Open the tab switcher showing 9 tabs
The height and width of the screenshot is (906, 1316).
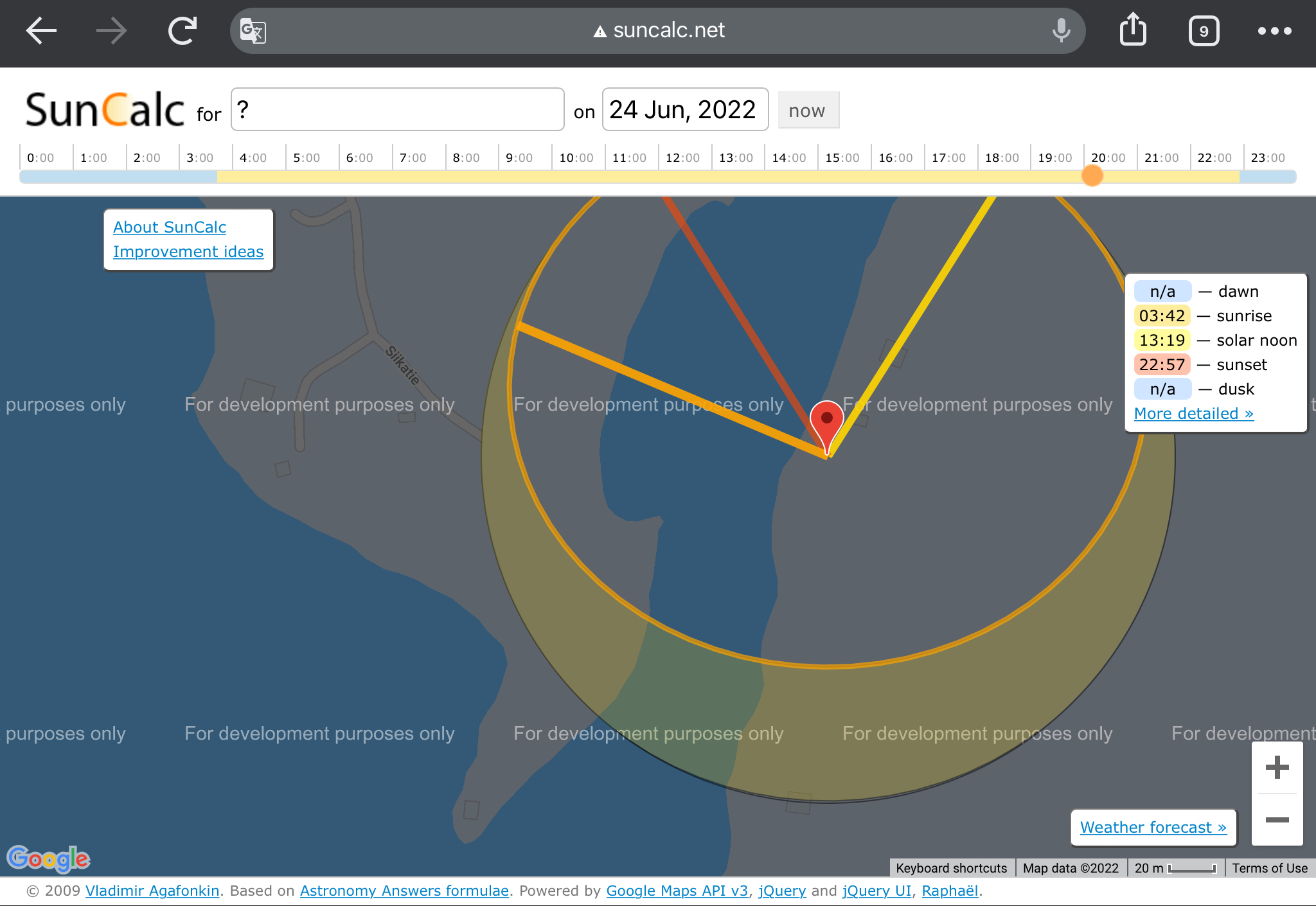(1204, 31)
